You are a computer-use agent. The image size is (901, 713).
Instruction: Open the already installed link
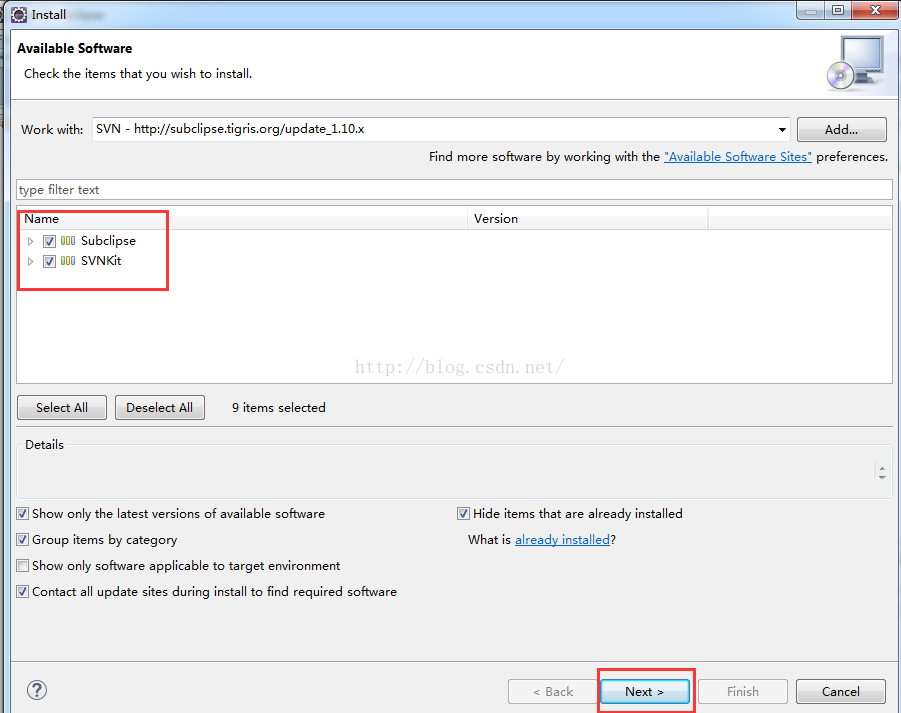(x=562, y=539)
